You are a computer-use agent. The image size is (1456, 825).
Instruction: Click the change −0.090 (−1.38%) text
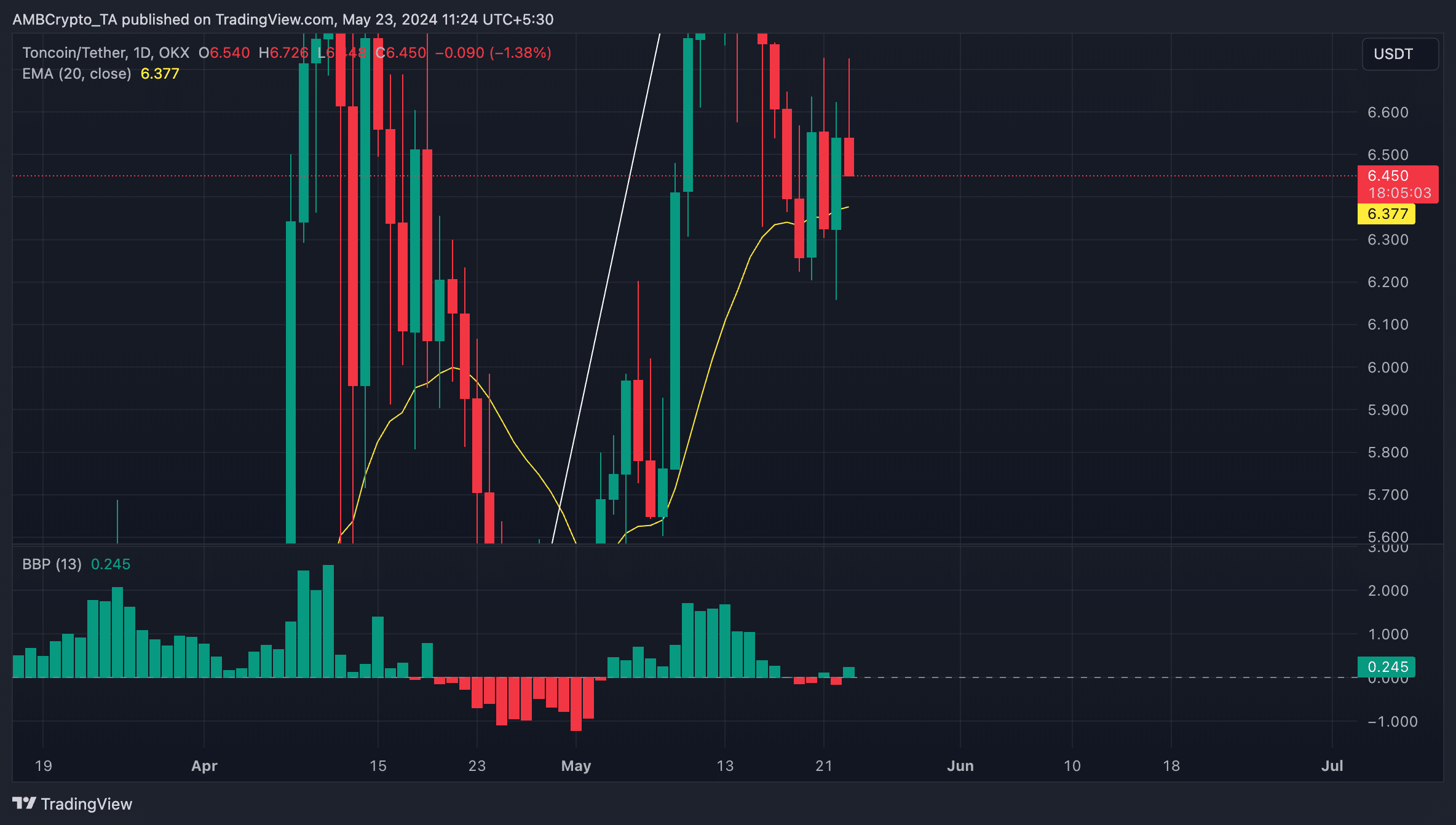(x=493, y=53)
